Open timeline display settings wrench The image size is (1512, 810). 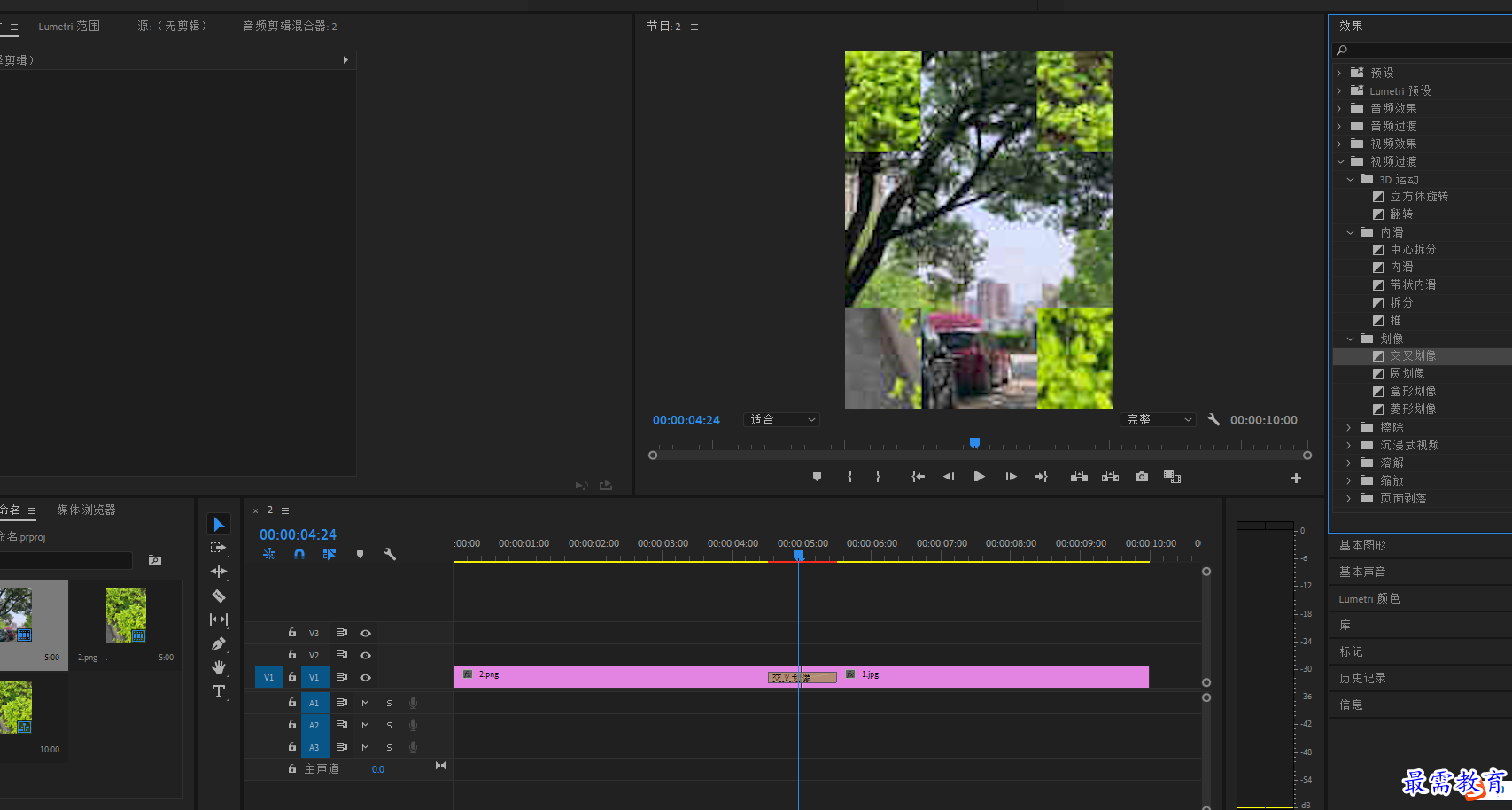(389, 554)
